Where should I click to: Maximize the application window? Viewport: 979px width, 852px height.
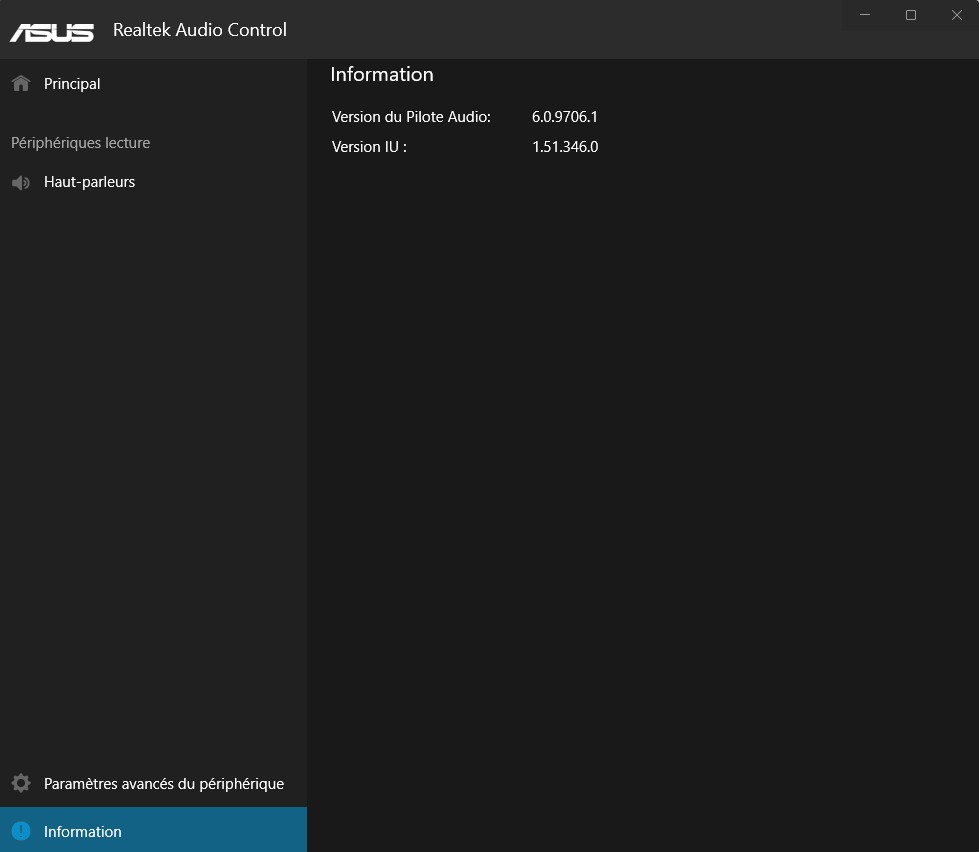[911, 15]
